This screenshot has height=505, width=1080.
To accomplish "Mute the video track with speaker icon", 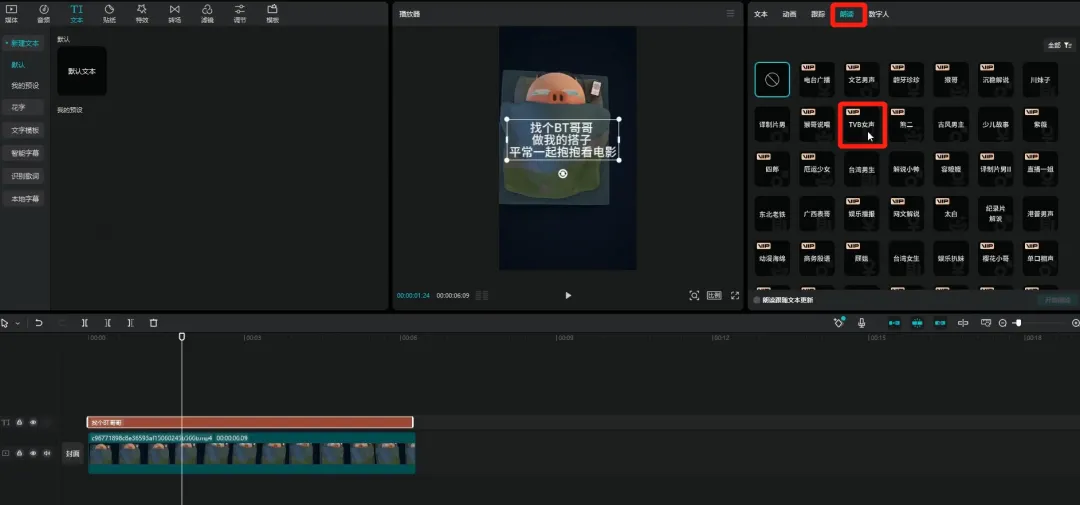I will point(46,453).
